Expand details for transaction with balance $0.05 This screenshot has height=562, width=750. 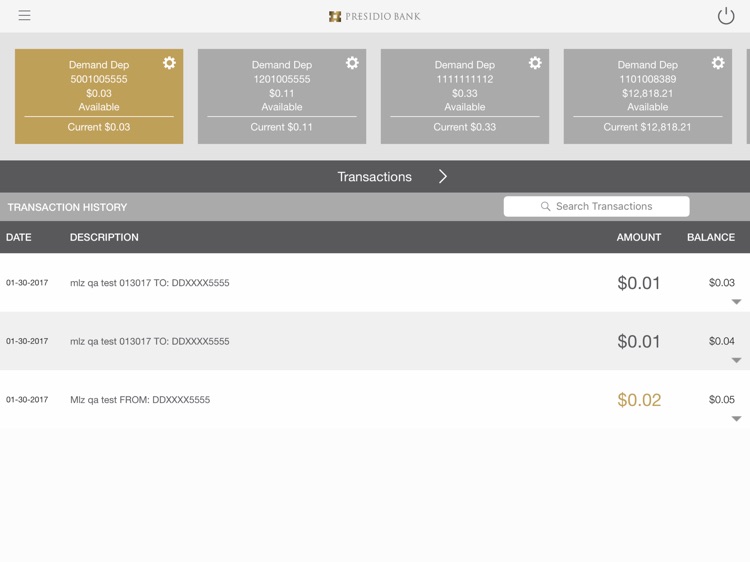pos(736,419)
